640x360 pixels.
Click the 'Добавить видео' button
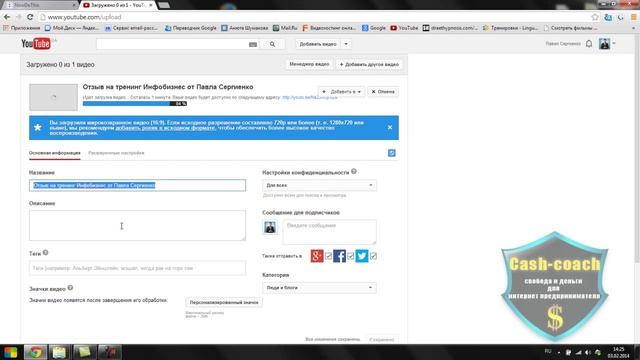click(x=318, y=44)
